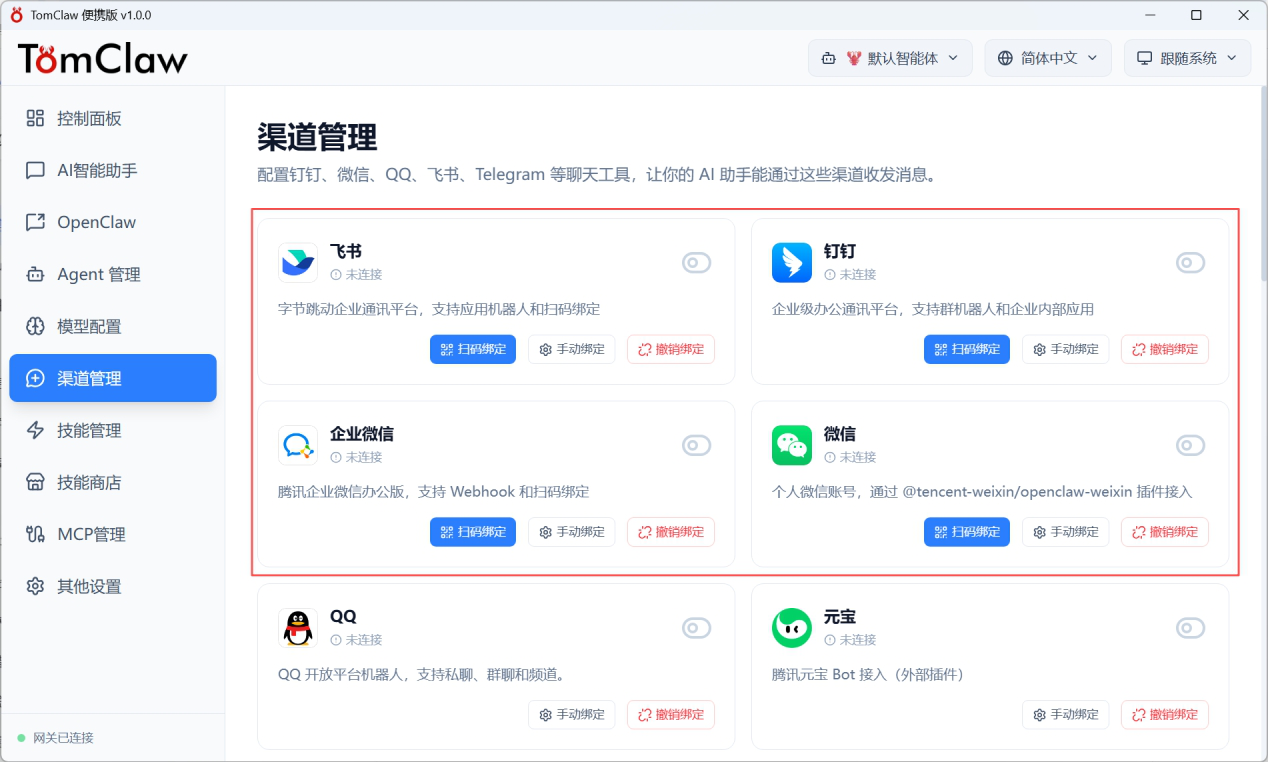Enable the 飞书 channel toggle
1268x762 pixels.
[x=696, y=262]
